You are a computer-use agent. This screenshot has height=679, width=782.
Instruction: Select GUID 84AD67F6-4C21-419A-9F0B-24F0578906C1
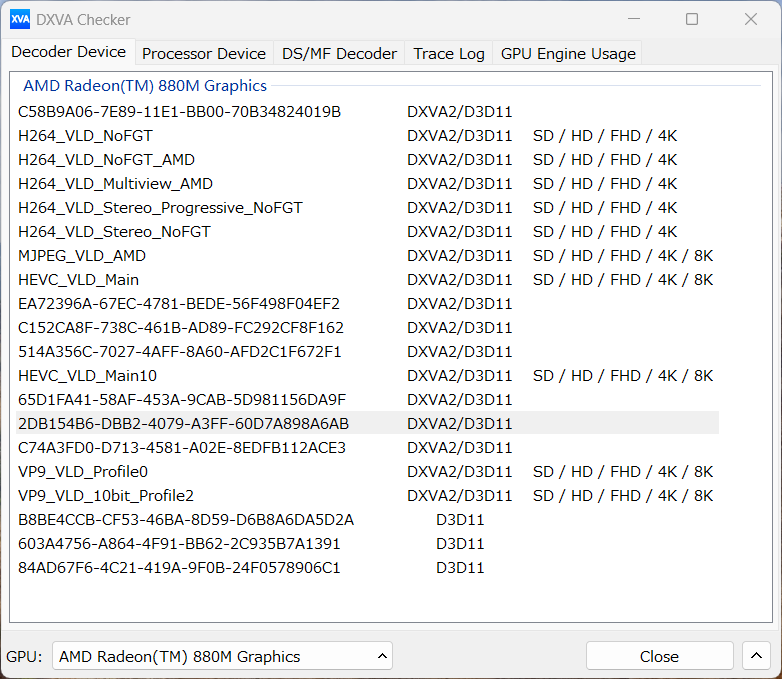click(x=367, y=567)
